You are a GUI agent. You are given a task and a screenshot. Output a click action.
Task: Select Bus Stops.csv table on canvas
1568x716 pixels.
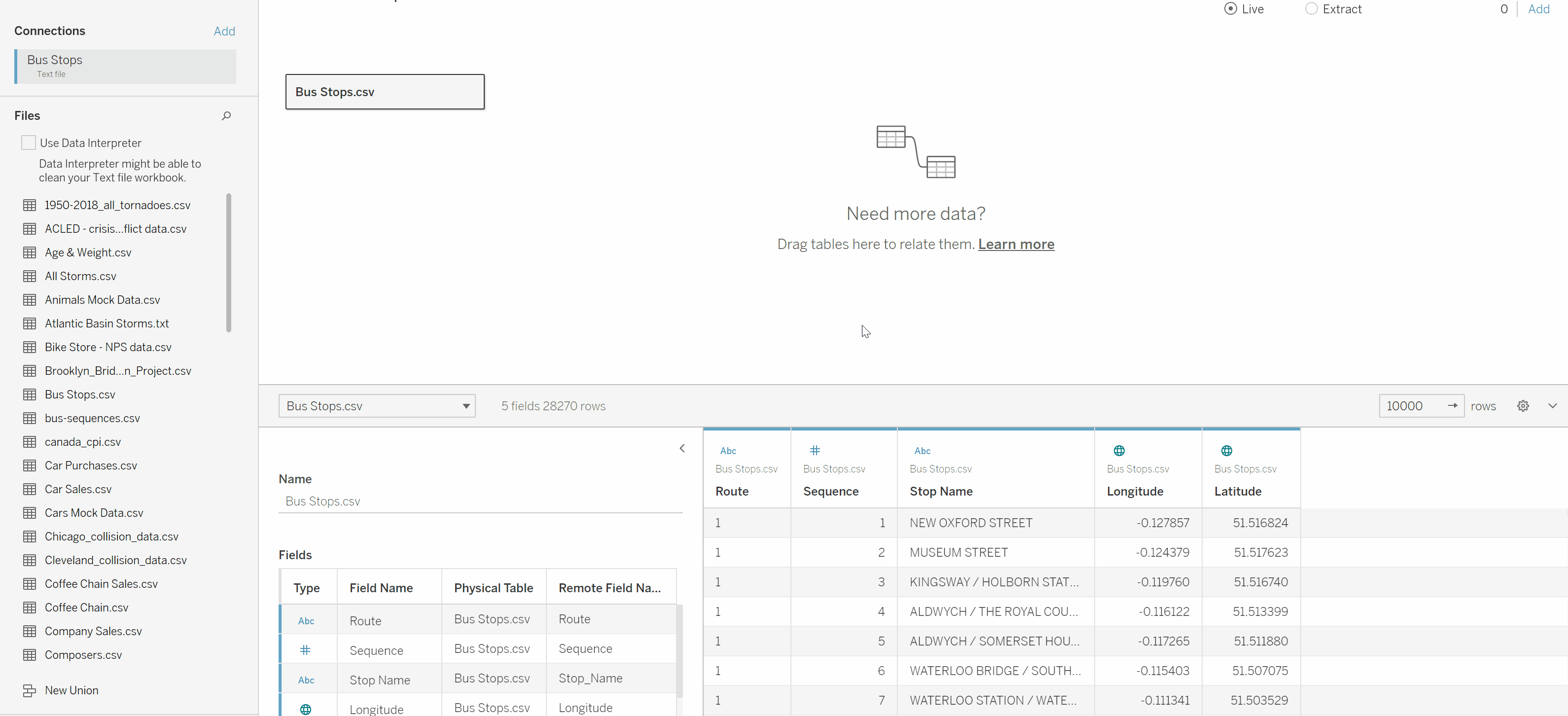point(385,92)
